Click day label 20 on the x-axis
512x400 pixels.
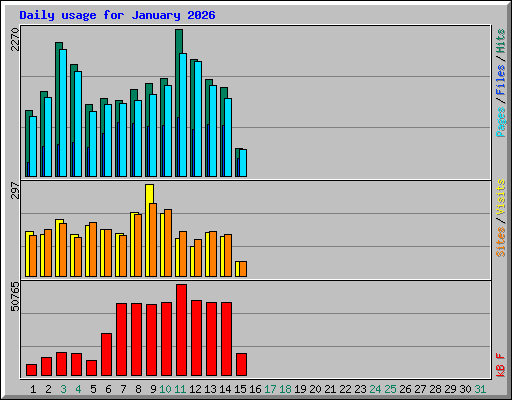coord(315,389)
